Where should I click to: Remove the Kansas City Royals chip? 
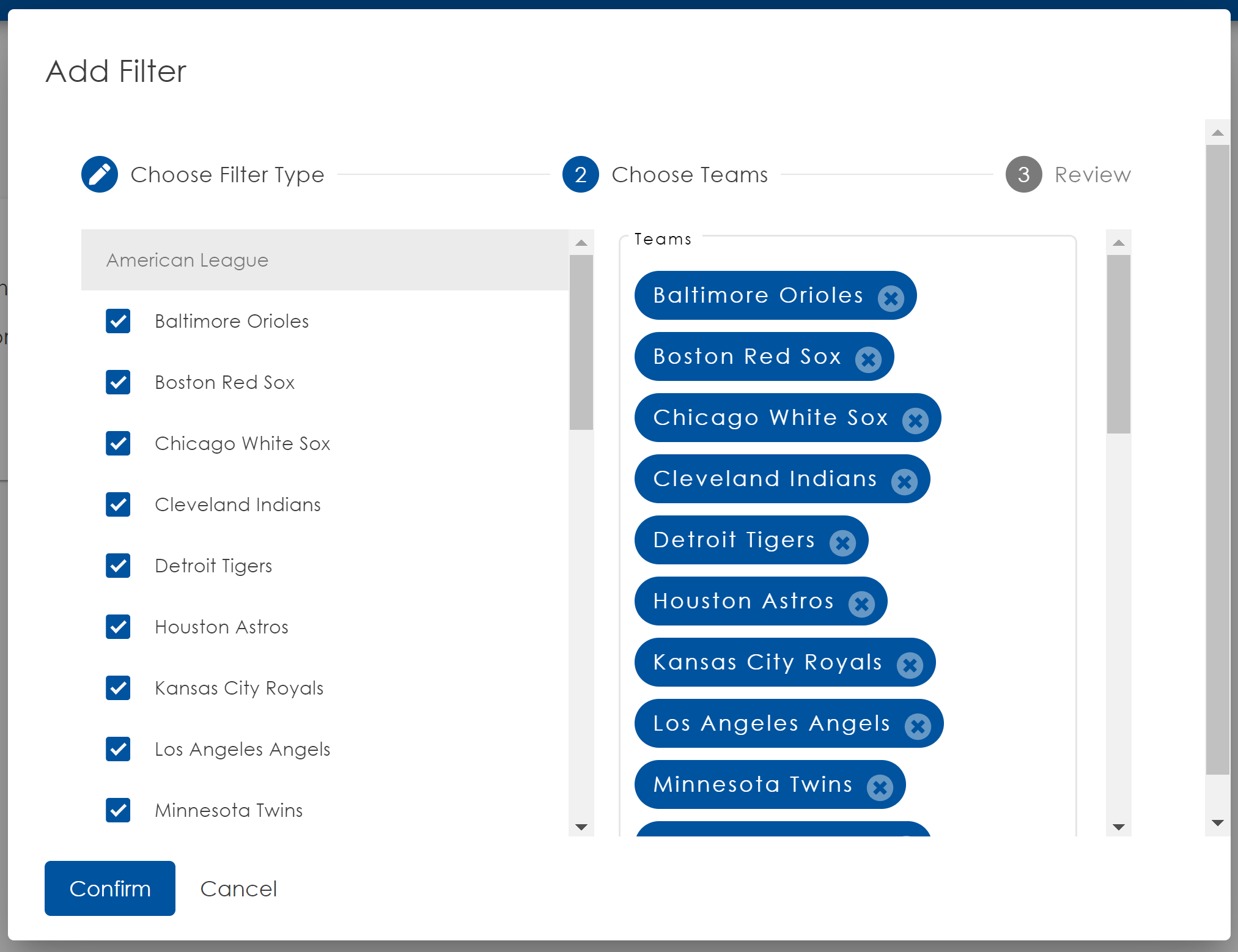(910, 665)
